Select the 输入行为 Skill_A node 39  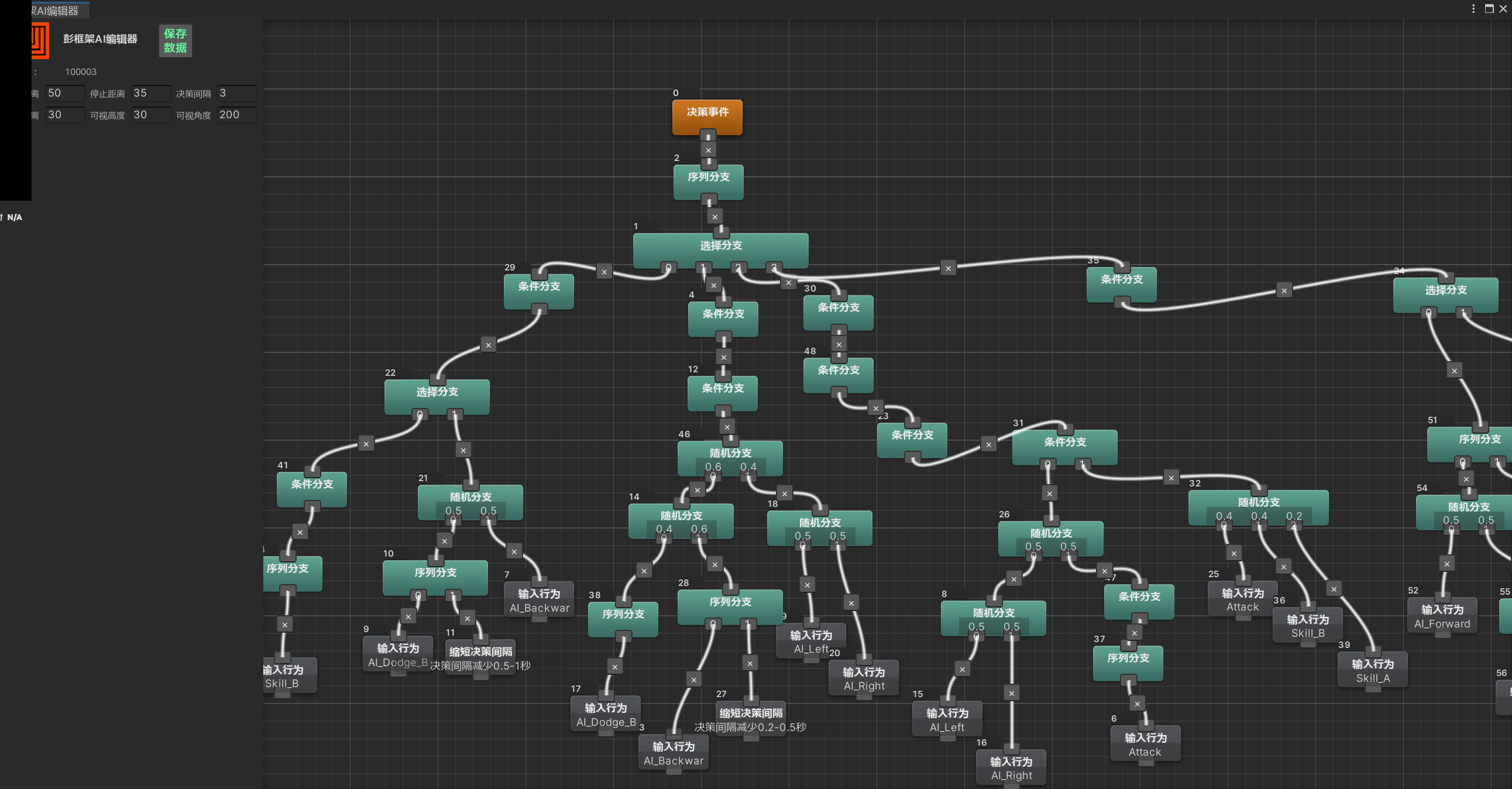(x=1372, y=670)
